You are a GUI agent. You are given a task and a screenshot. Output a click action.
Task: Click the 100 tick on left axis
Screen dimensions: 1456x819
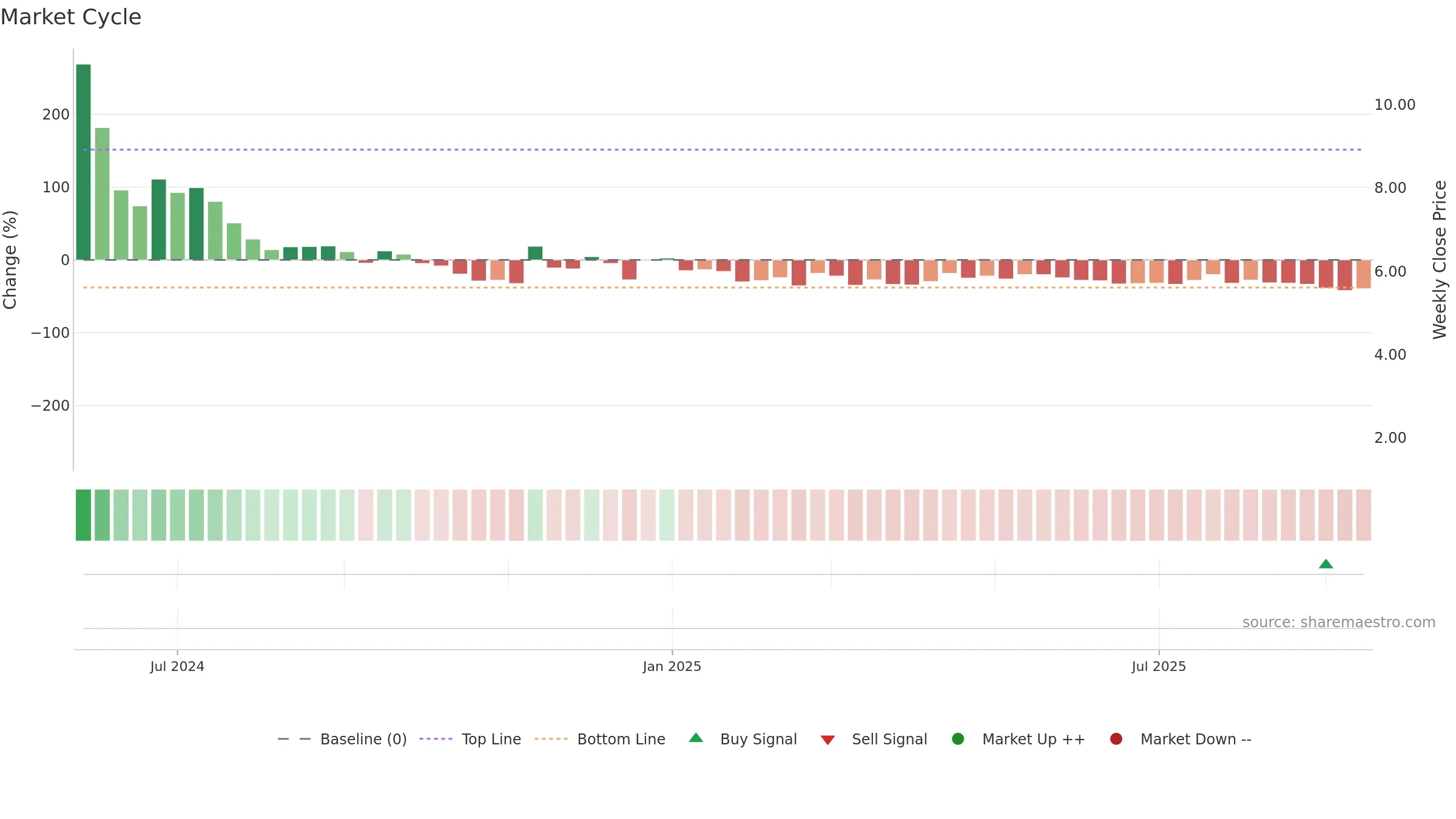tap(56, 187)
